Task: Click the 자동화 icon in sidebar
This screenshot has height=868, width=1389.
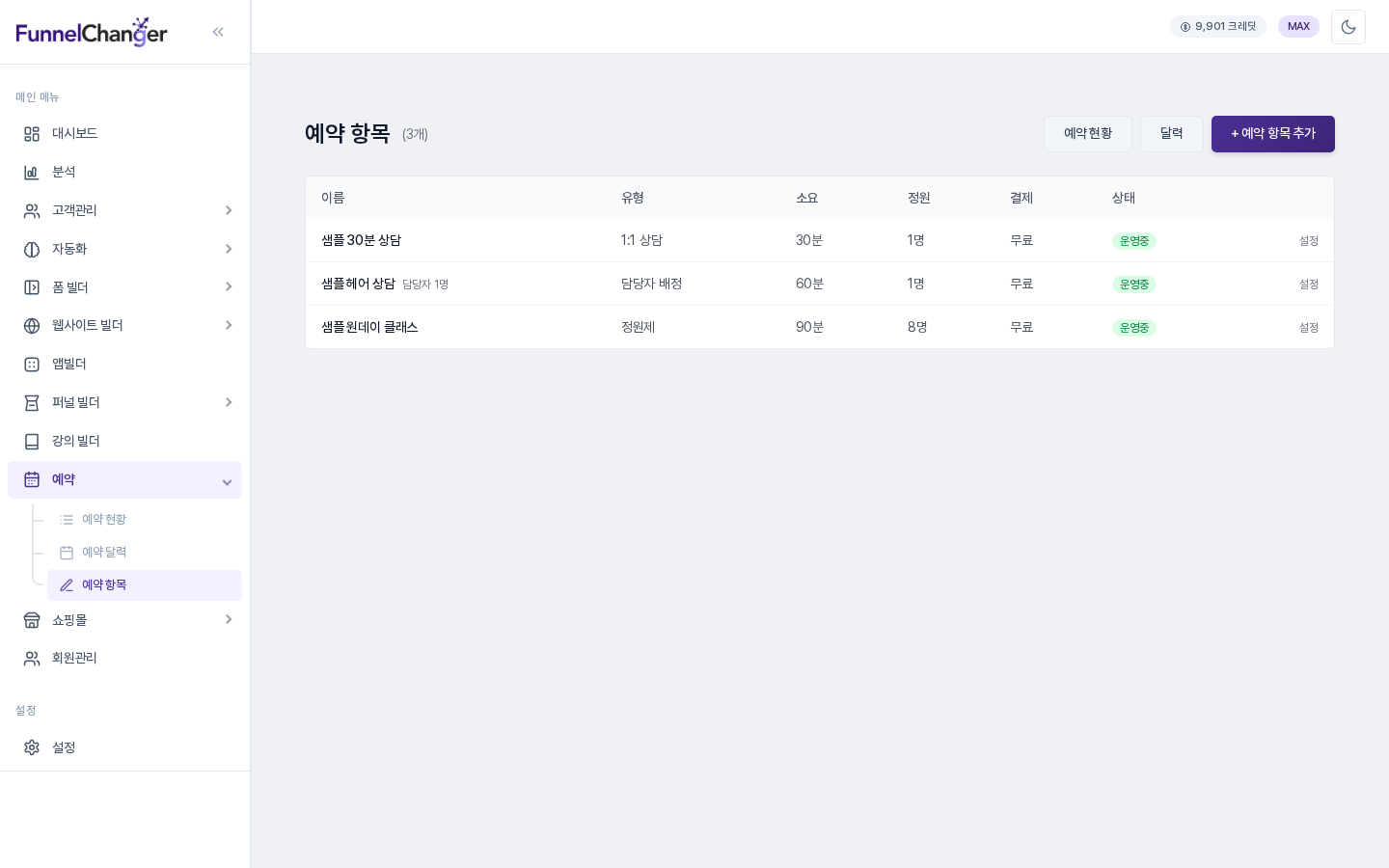Action: pyautogui.click(x=32, y=250)
